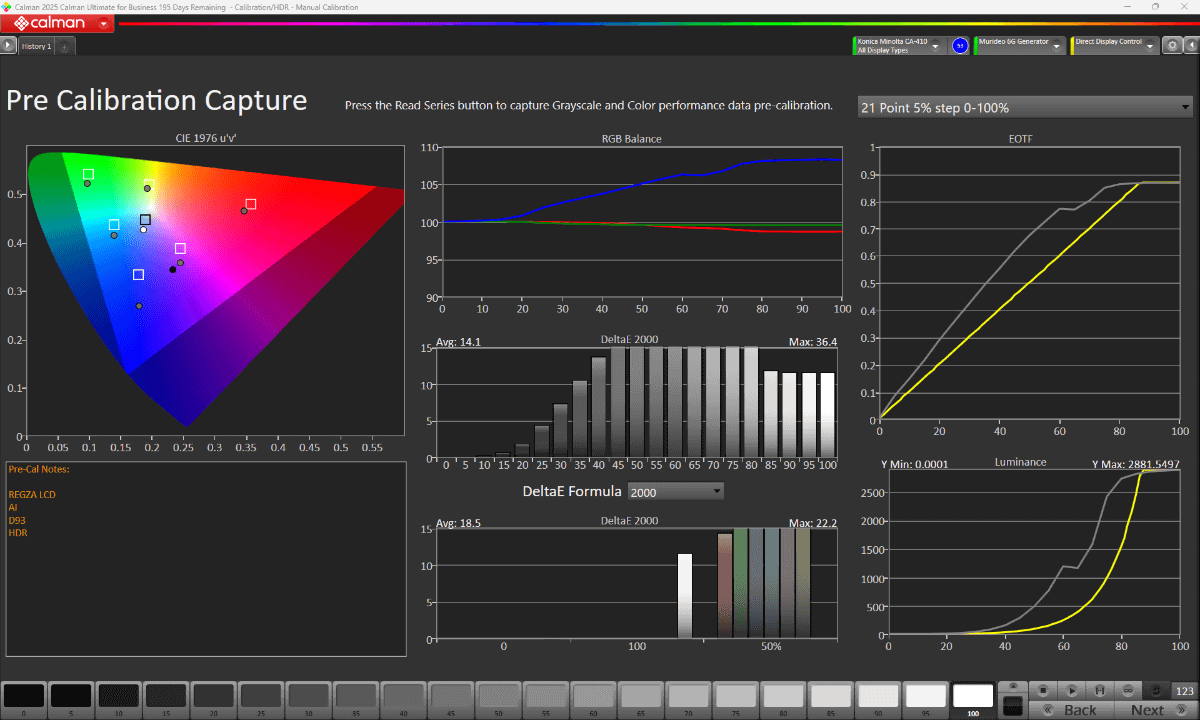Open the DeltaE Formula 2000 dropdown
The width and height of the screenshot is (1200, 720).
pos(675,491)
